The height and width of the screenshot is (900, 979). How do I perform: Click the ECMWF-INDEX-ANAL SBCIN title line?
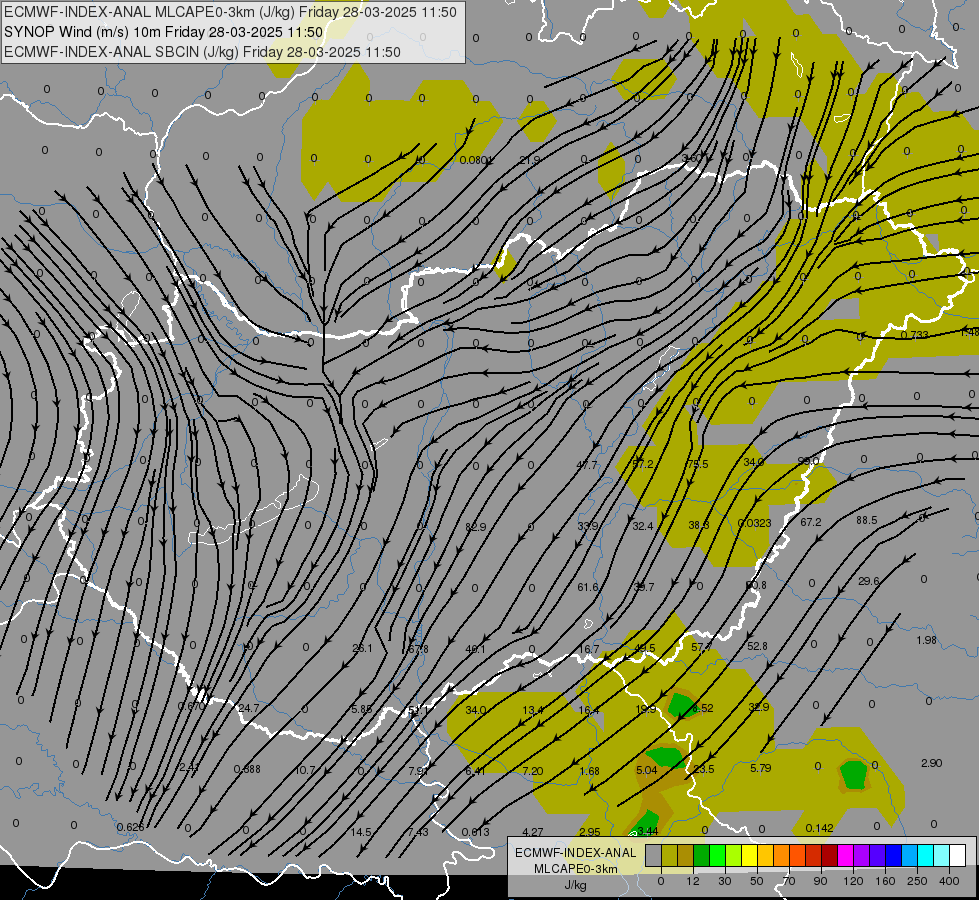pos(202,52)
